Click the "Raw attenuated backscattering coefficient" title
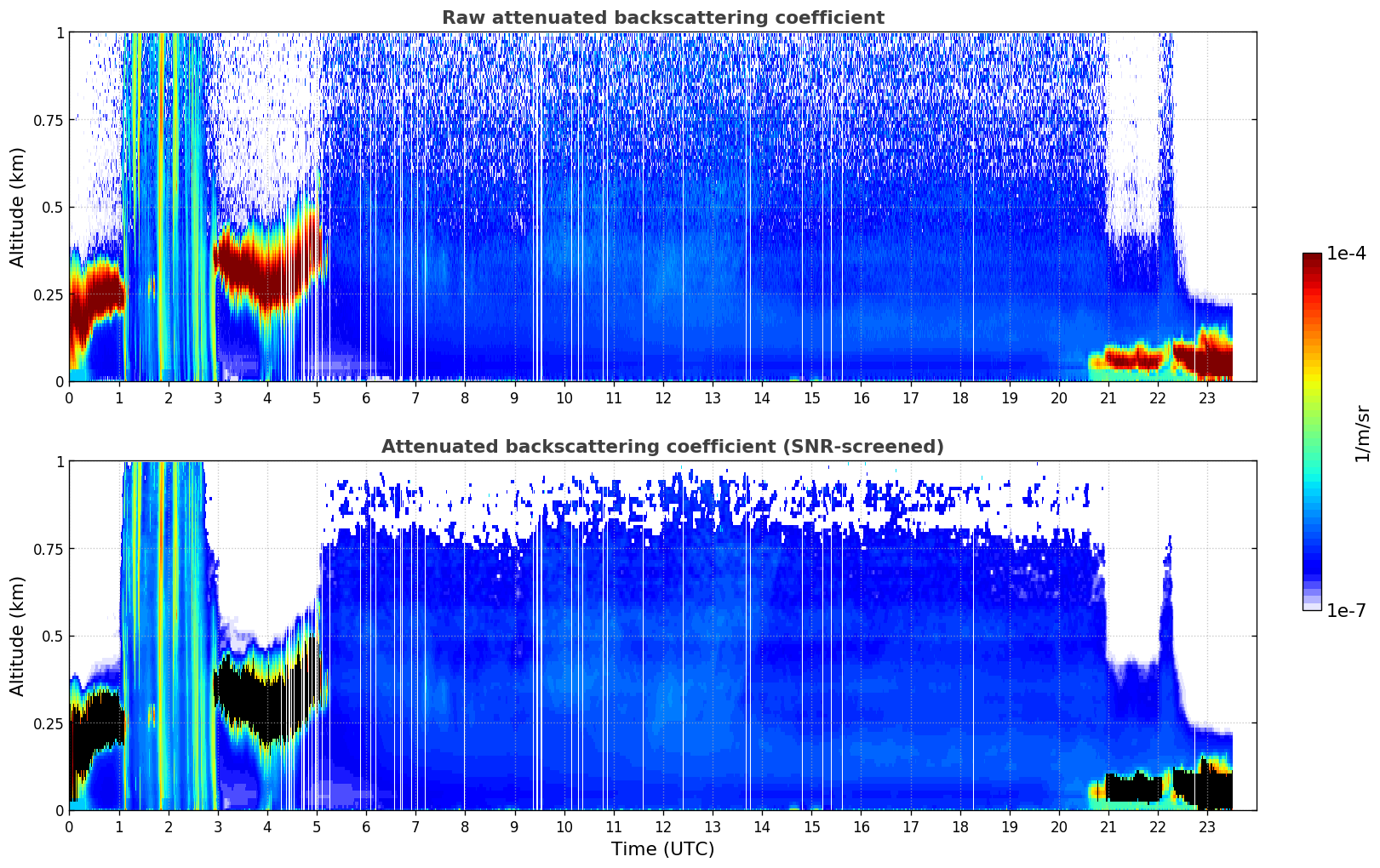Viewport: 1380px width, 868px height. (662, 18)
